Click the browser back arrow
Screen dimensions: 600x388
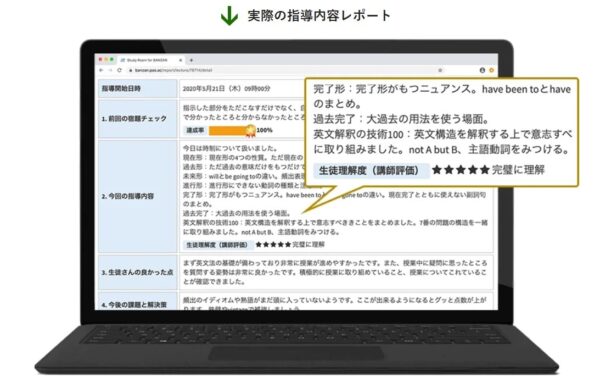point(101,70)
